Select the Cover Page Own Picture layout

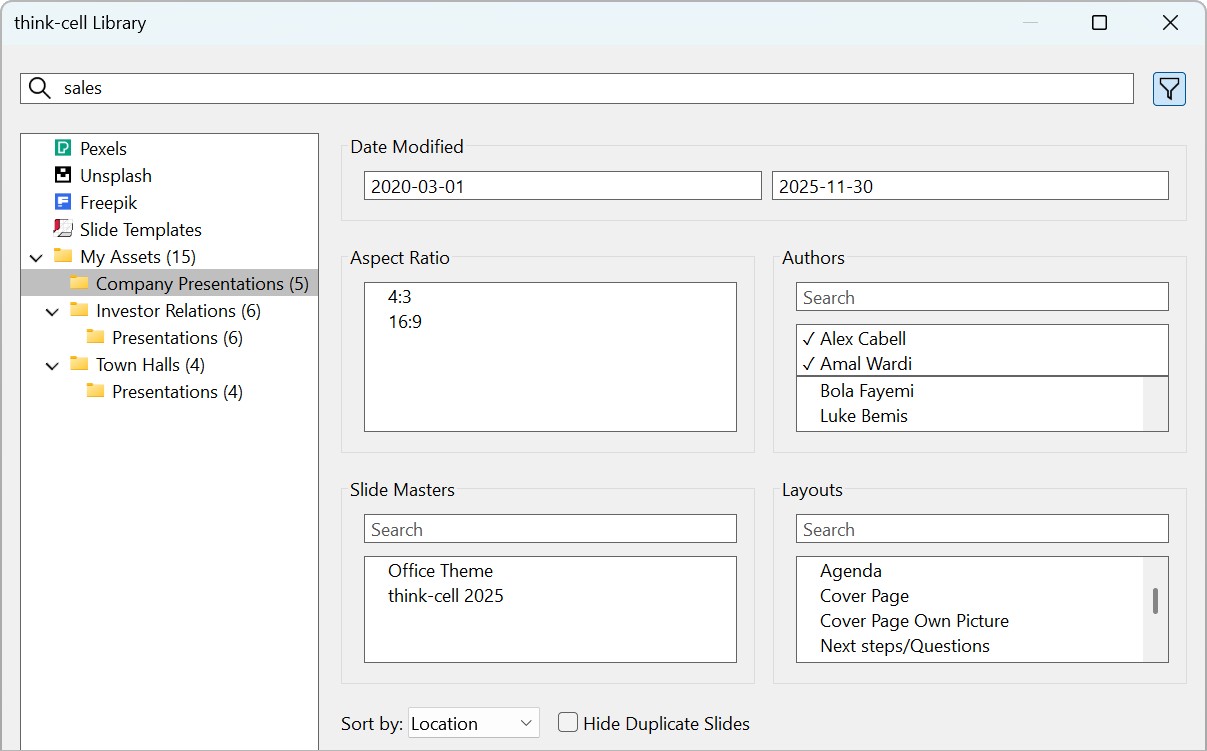coord(914,621)
